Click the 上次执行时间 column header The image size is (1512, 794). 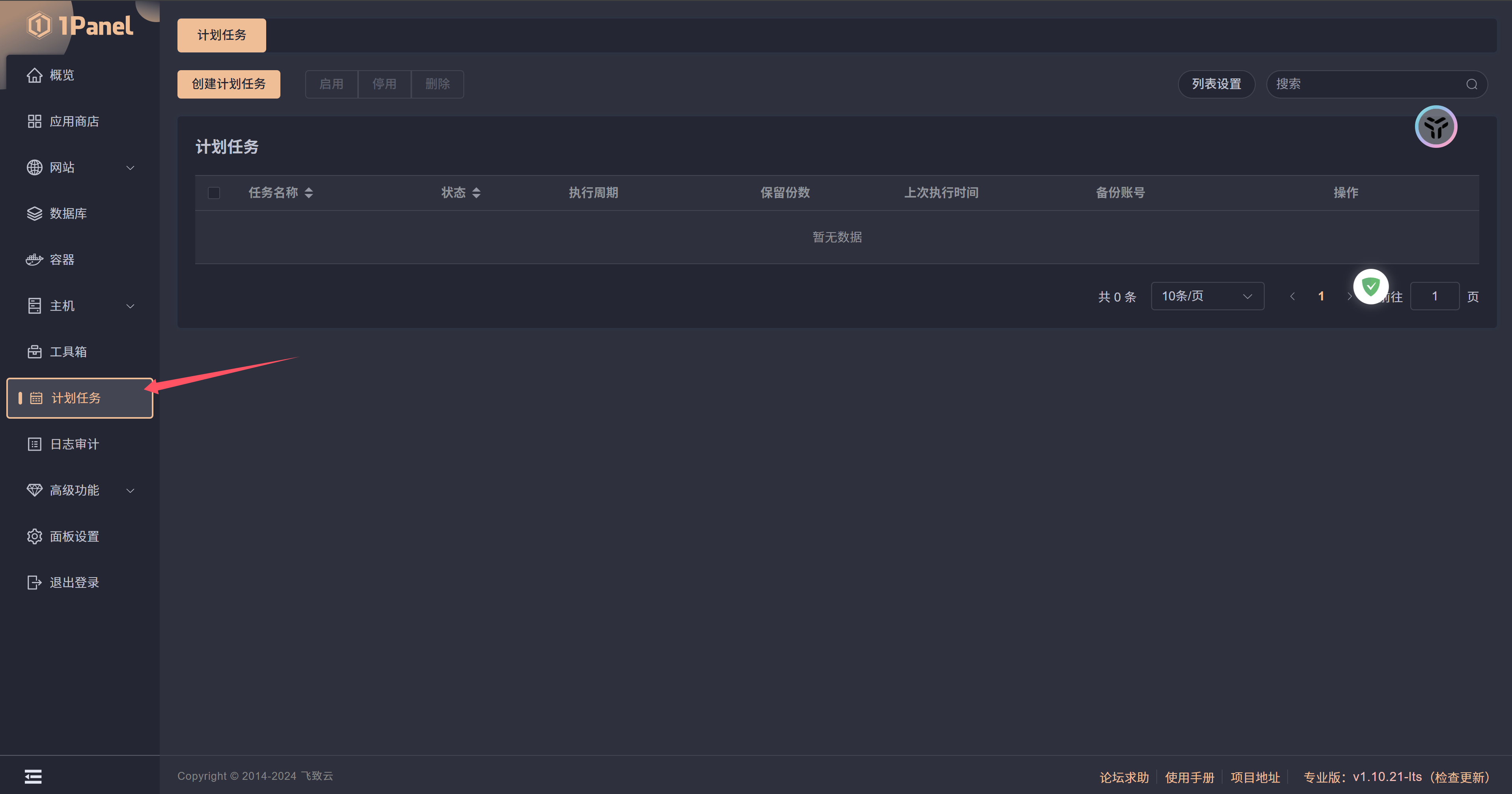(x=941, y=192)
